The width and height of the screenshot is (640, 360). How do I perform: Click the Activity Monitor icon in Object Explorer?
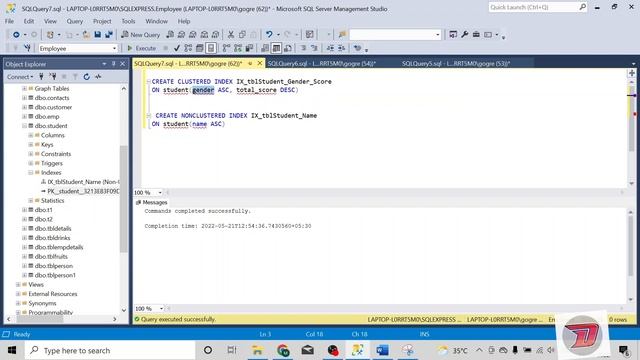(98, 77)
